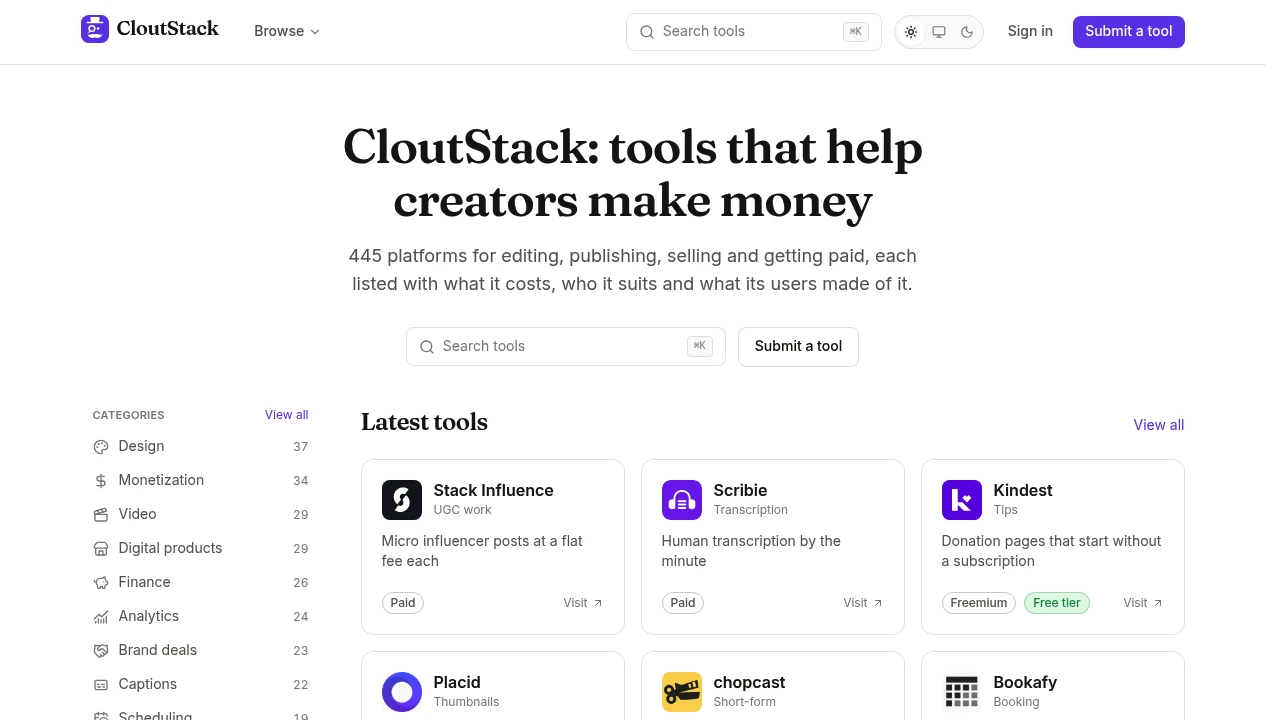1280x720 pixels.
Task: Click the Browse chevron arrow
Action: 315,32
